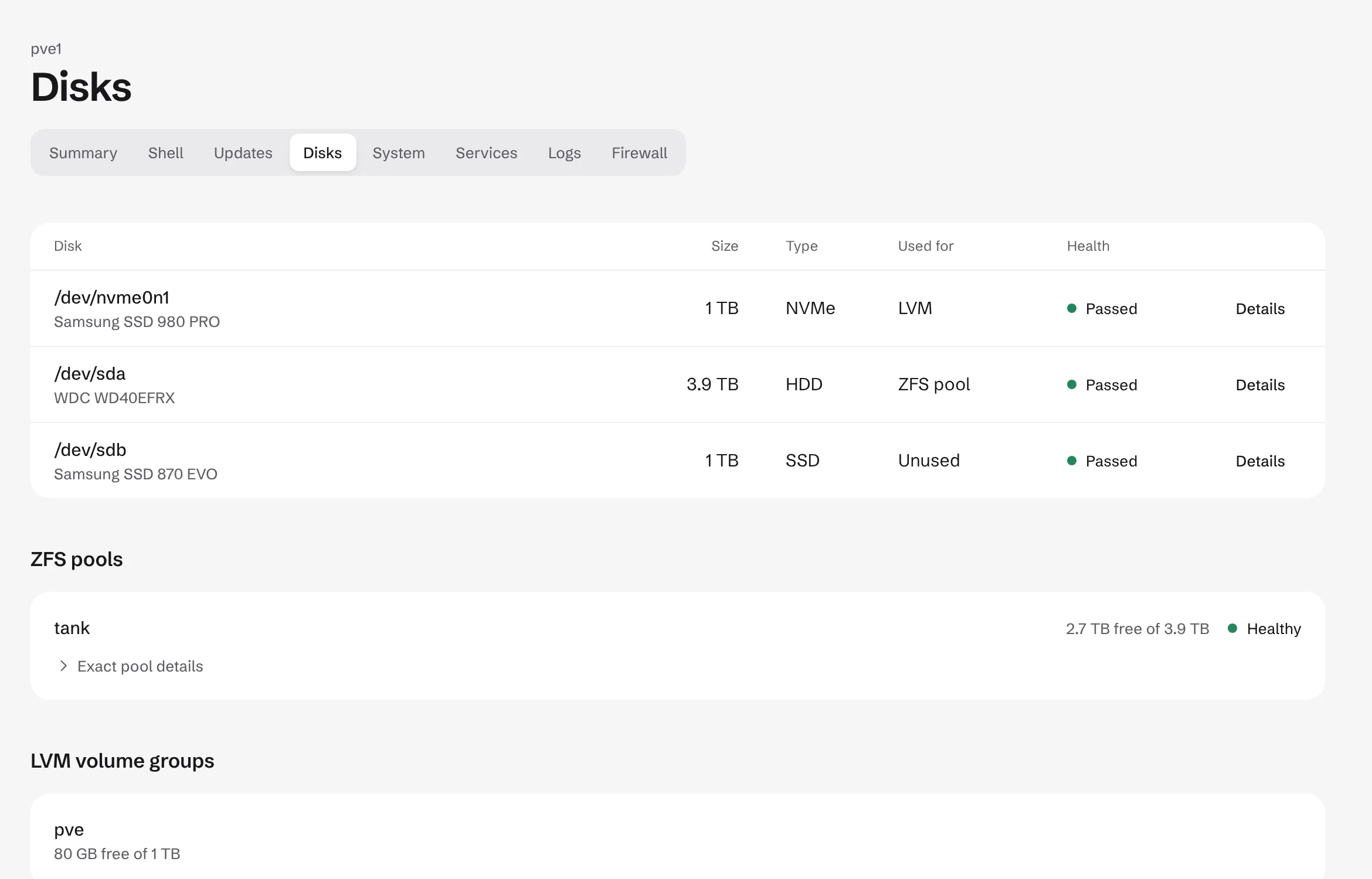This screenshot has width=1372, height=879.
Task: Click the SSD type cell for /dev/sdb
Action: [x=803, y=461]
